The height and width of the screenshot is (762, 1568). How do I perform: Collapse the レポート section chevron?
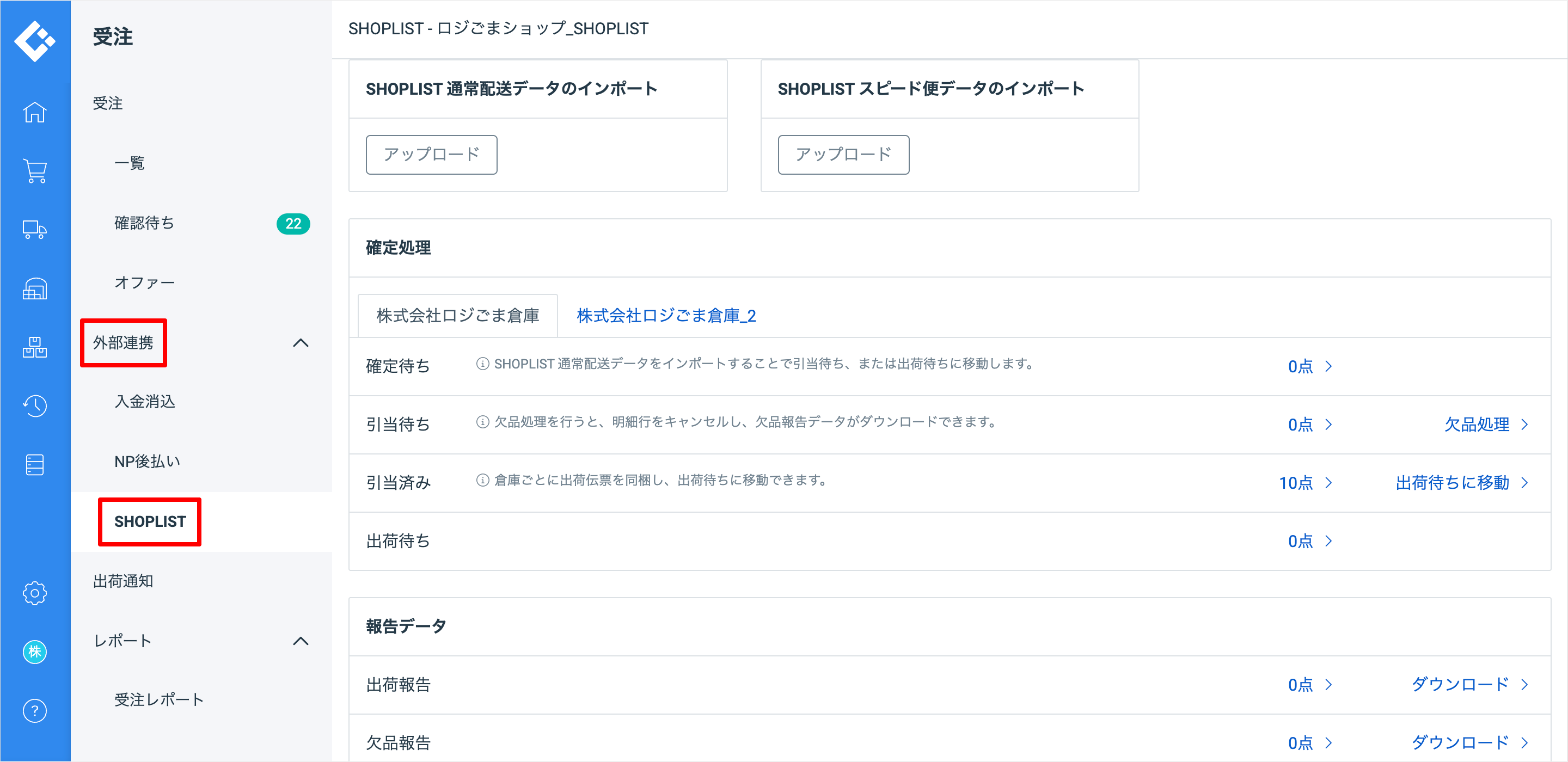[301, 640]
